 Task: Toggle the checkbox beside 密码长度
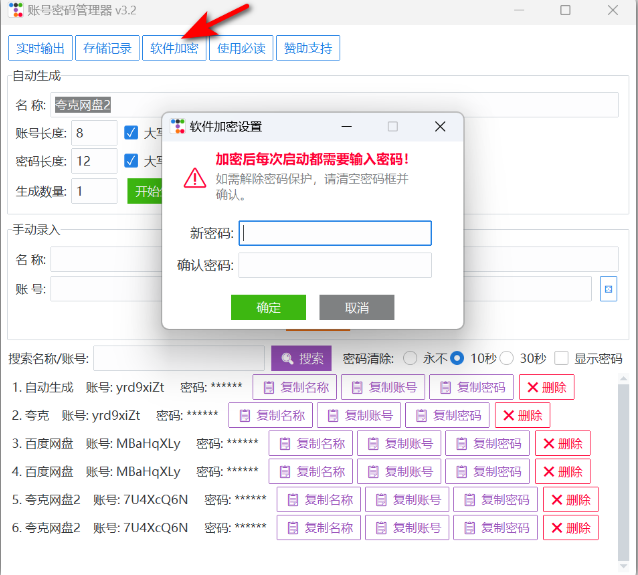pyautogui.click(x=131, y=161)
